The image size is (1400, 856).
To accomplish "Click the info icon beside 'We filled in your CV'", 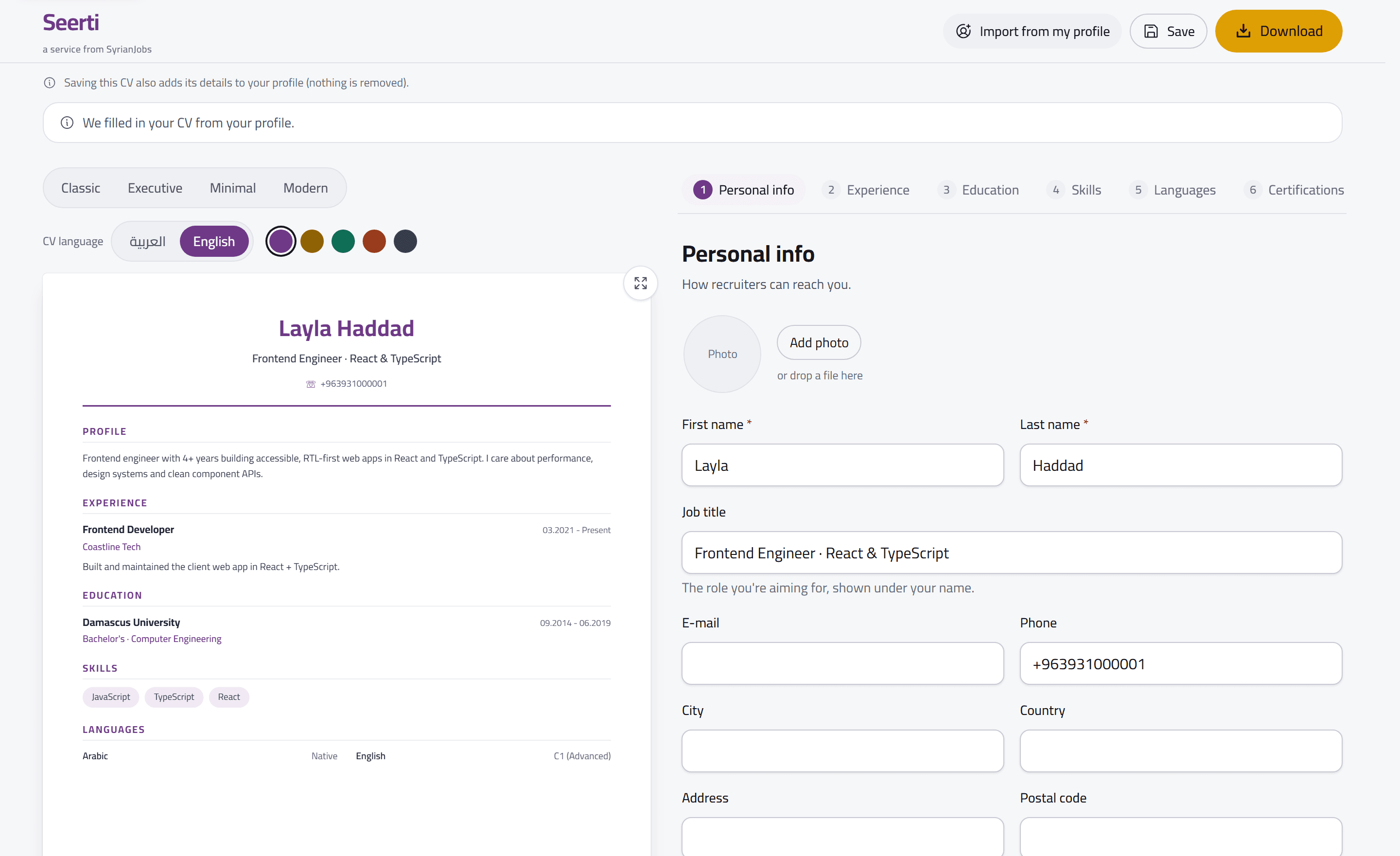I will 67,123.
